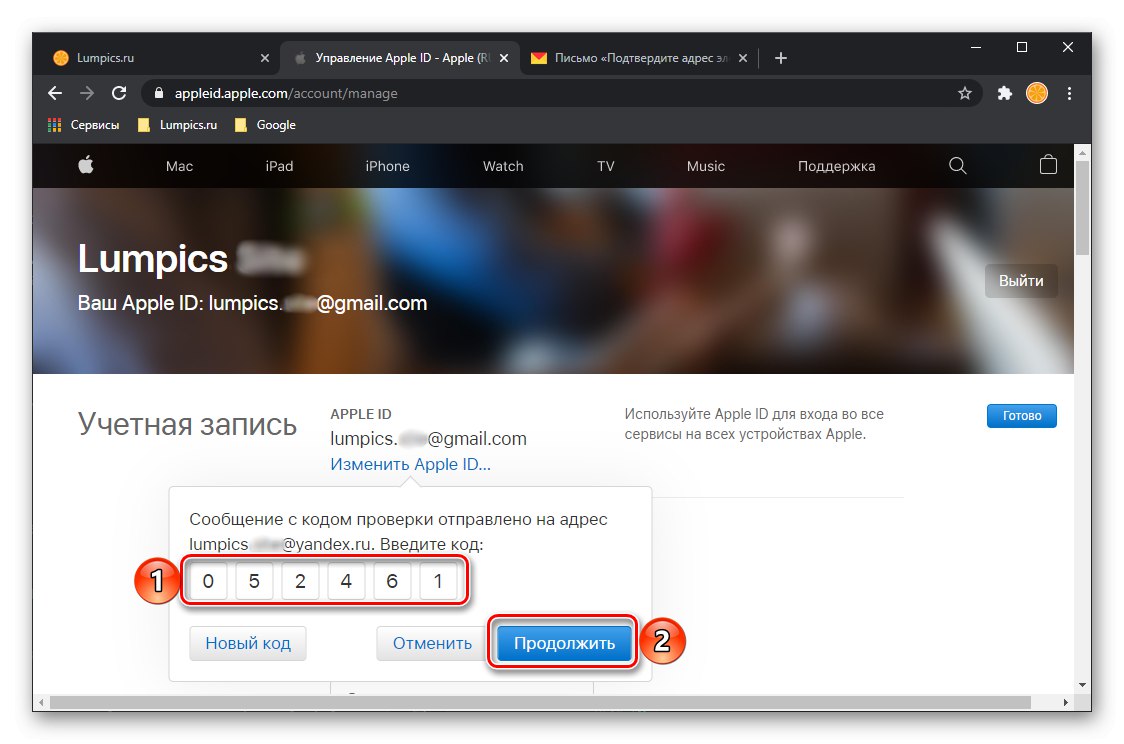The image size is (1124, 744).
Task: Focus the first code digit box showing 0
Action: 208,581
